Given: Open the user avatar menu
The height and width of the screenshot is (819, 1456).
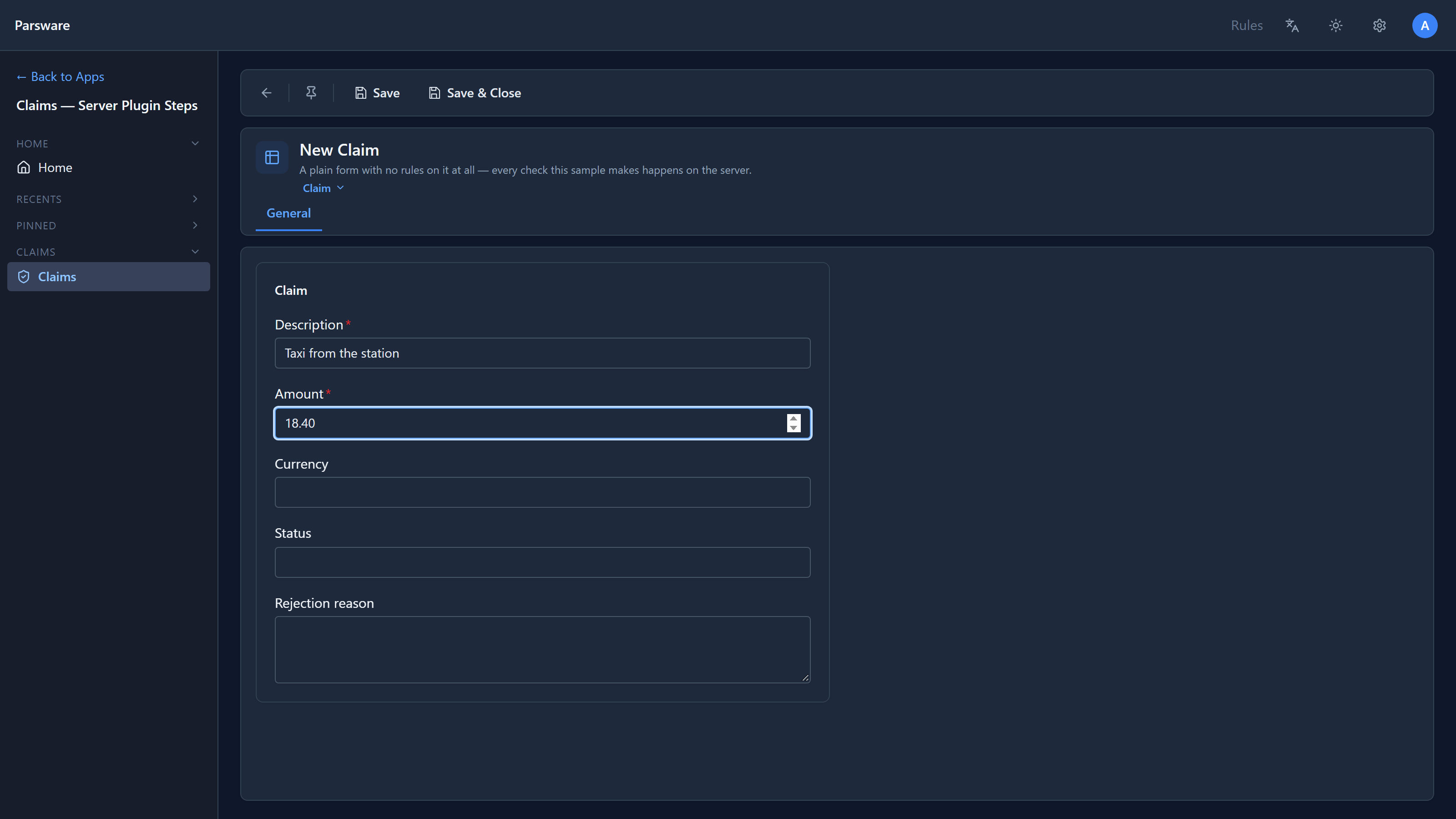Looking at the screenshot, I should coord(1424,25).
